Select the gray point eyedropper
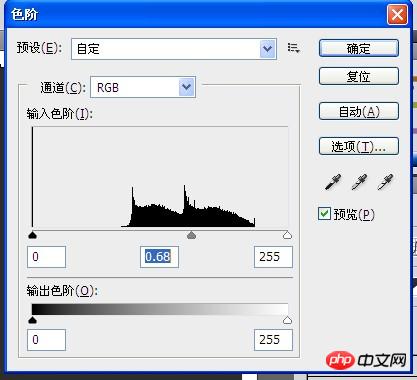 [359, 182]
